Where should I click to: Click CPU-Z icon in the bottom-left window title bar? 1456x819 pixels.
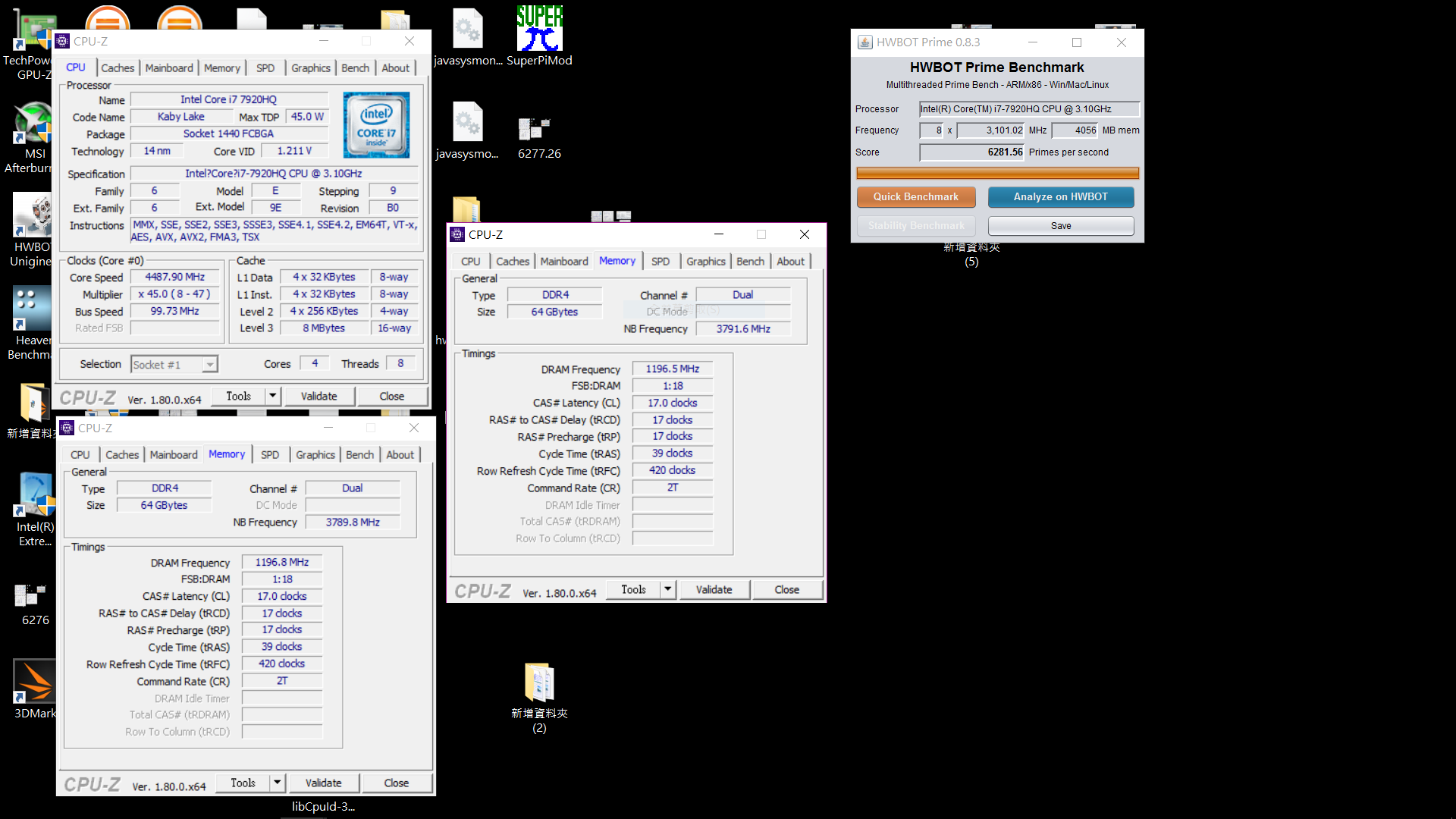click(x=67, y=428)
